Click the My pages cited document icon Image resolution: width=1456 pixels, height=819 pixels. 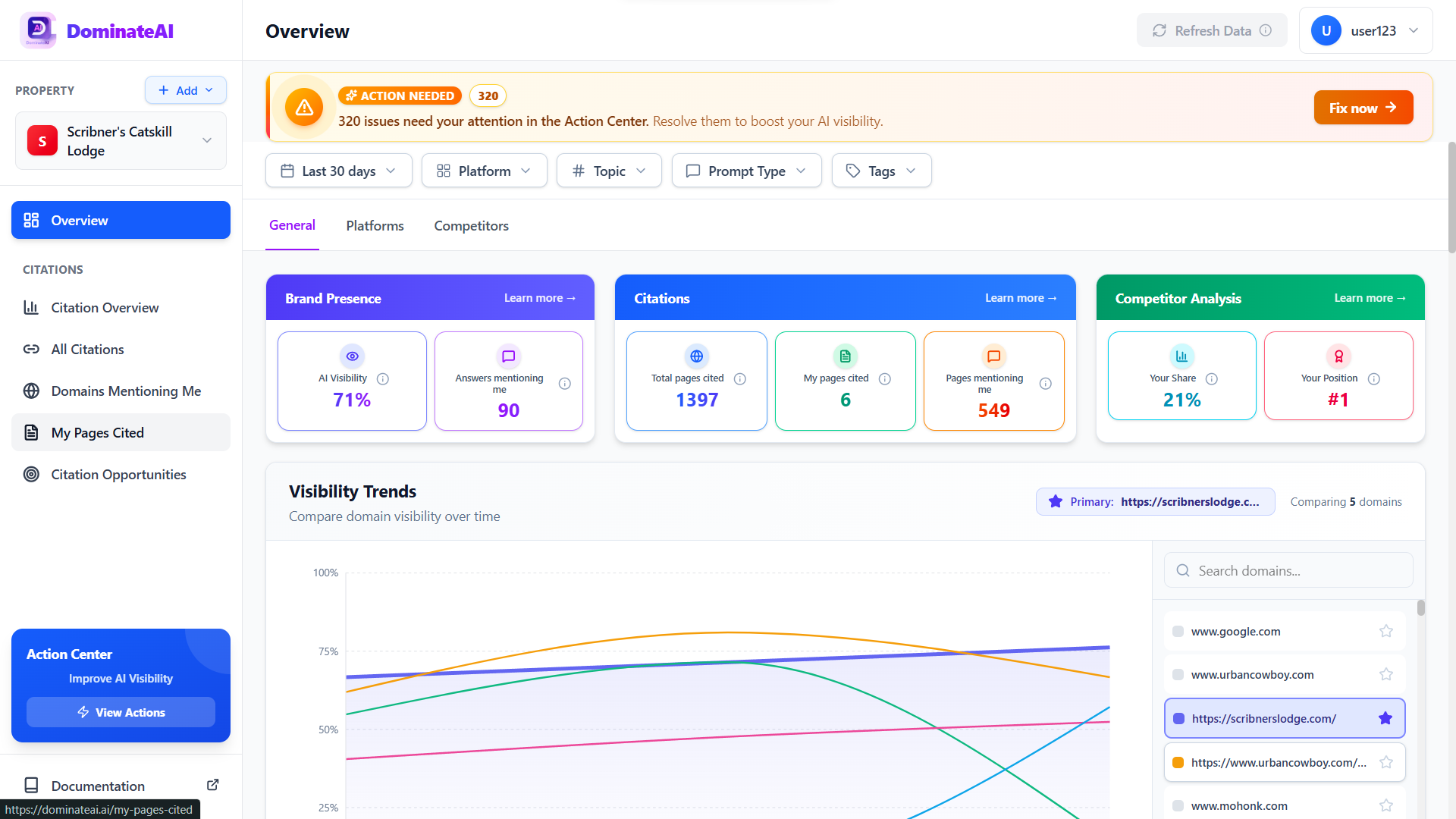846,356
